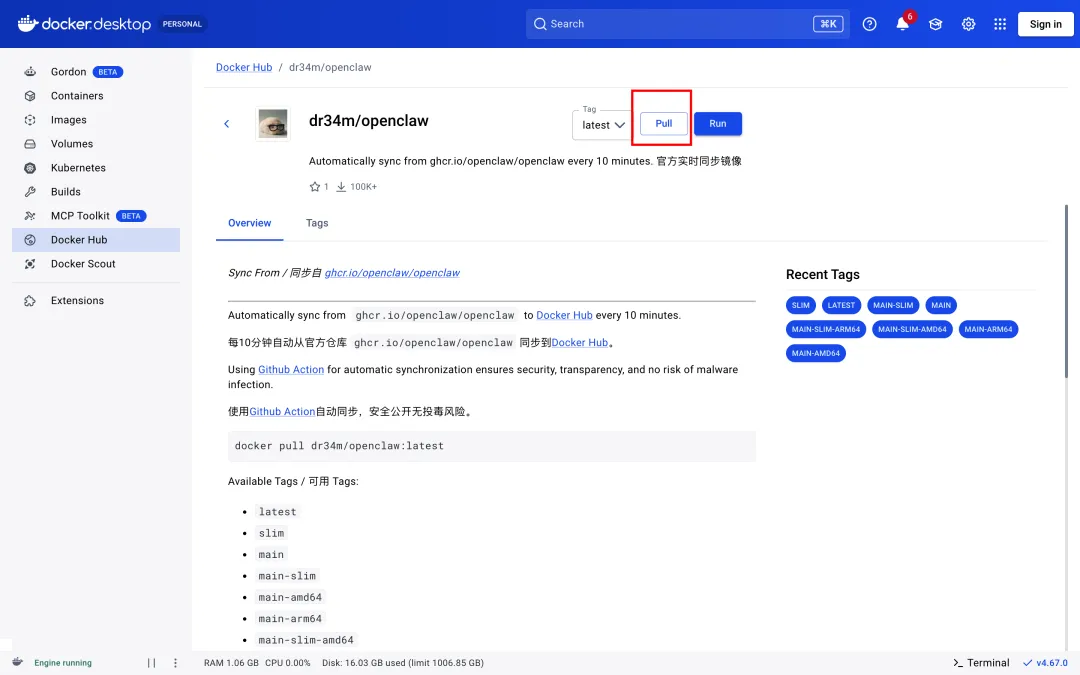Click version v4.67.0 in status bar
The height and width of the screenshot is (675, 1080).
[x=1045, y=663]
